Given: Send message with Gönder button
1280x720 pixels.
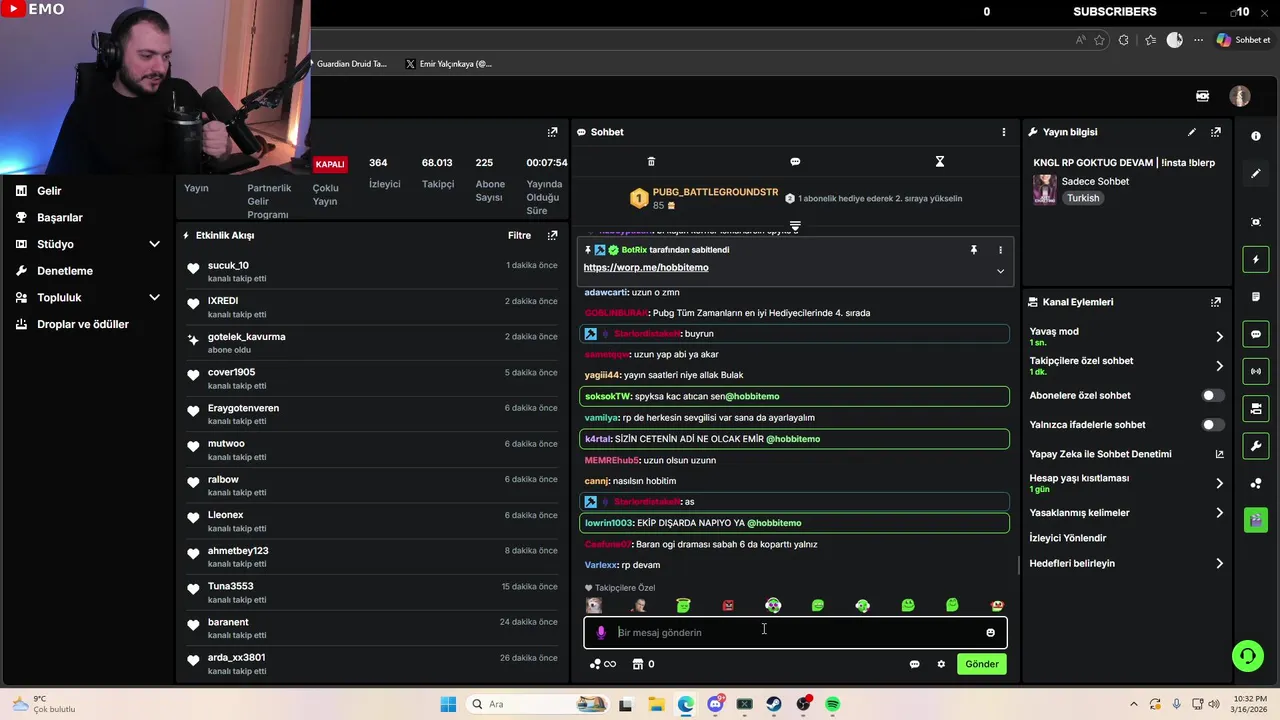Looking at the screenshot, I should coord(982,664).
